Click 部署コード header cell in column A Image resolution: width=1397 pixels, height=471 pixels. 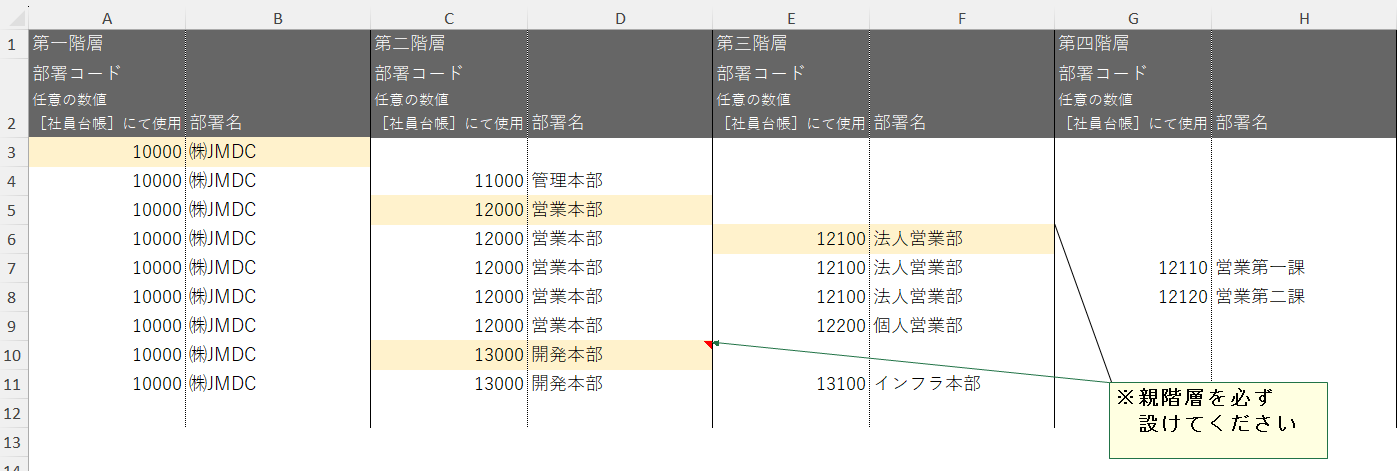tap(107, 97)
